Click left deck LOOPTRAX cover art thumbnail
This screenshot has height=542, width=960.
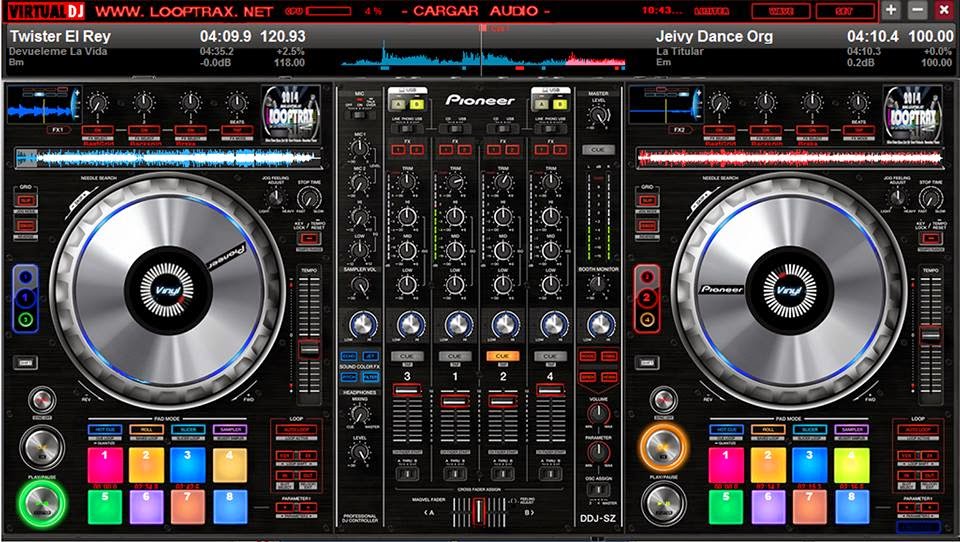pyautogui.click(x=290, y=115)
